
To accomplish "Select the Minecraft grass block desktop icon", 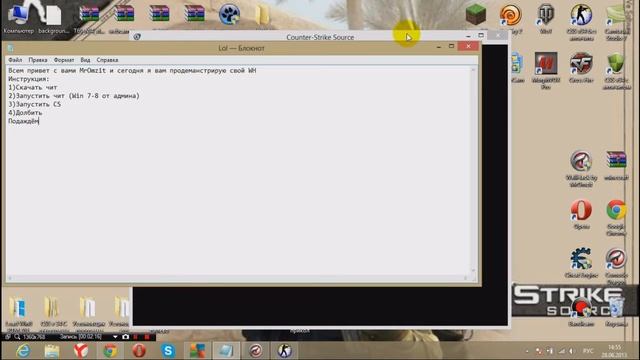I will click(476, 14).
